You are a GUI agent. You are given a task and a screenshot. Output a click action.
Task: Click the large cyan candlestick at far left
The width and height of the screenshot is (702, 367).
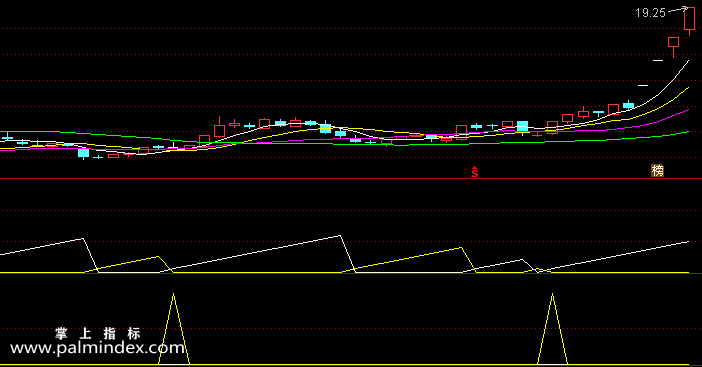tap(84, 153)
